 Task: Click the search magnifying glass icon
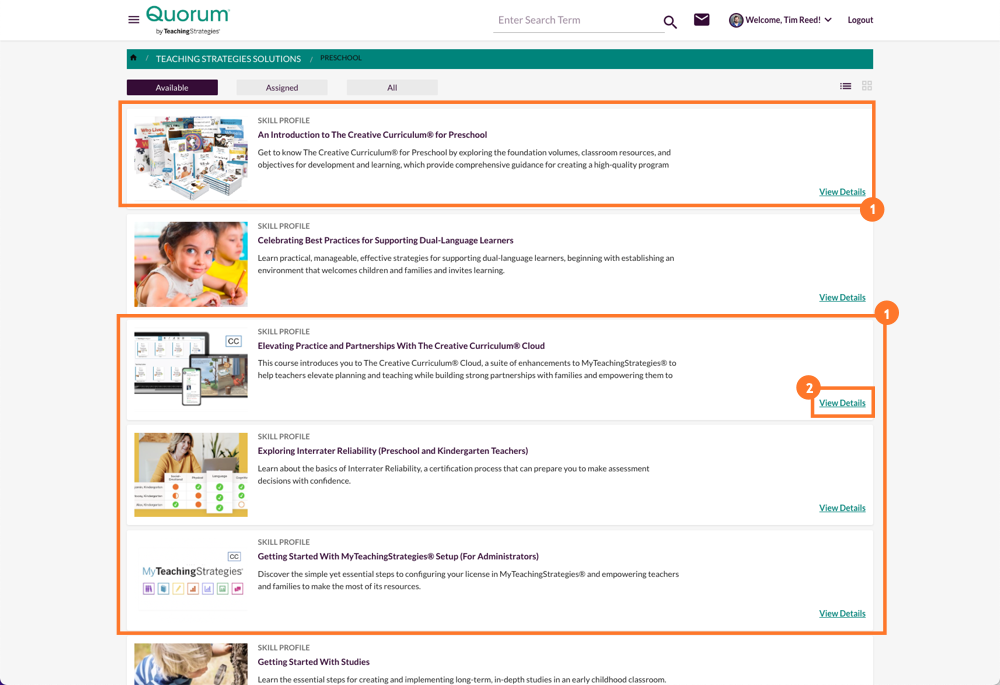(x=670, y=20)
